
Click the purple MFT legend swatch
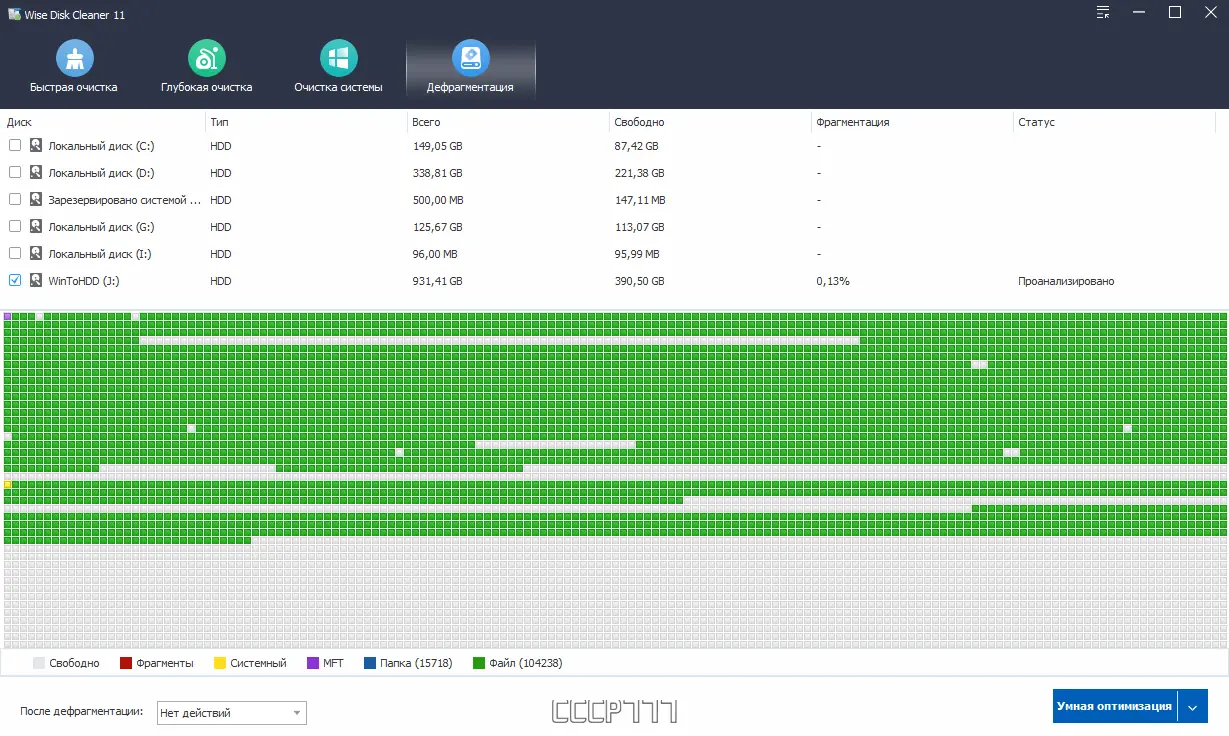[x=313, y=663]
